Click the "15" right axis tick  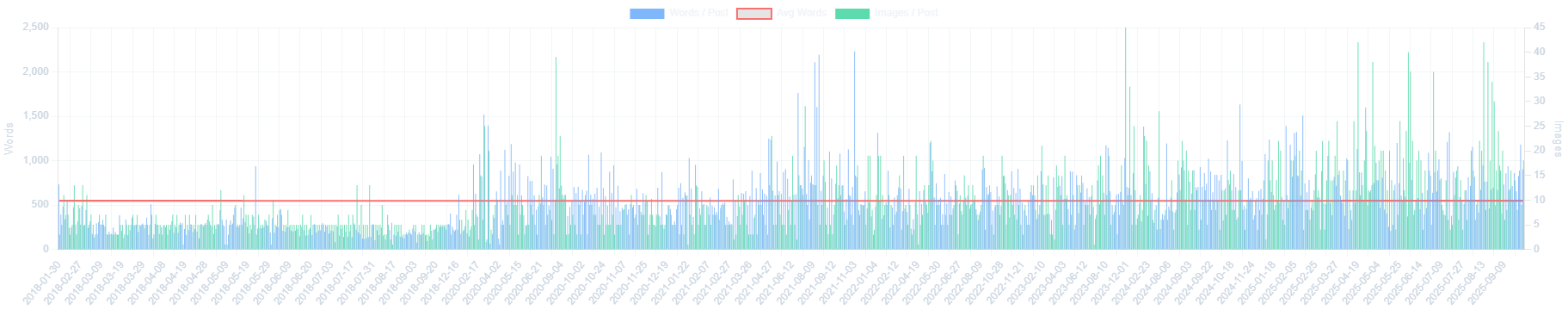[1540, 175]
